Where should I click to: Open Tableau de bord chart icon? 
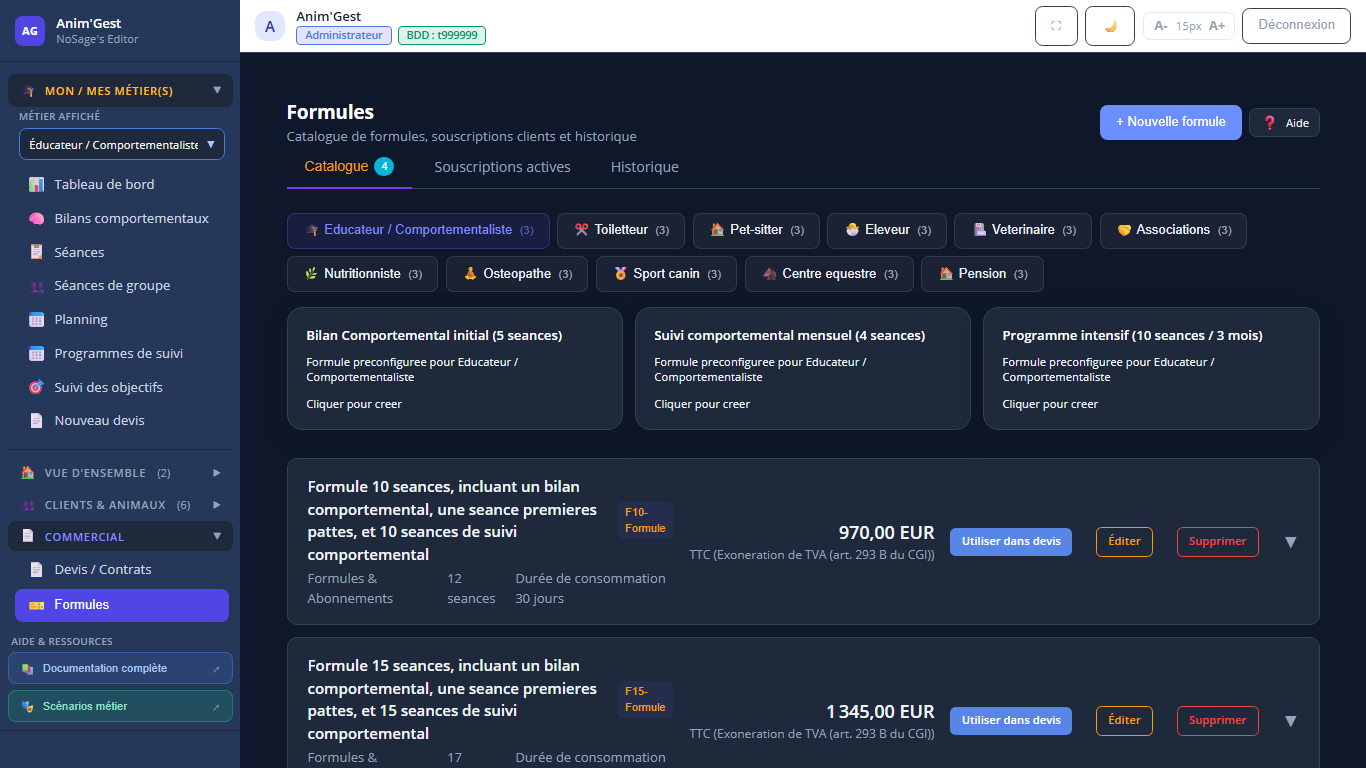(x=37, y=184)
